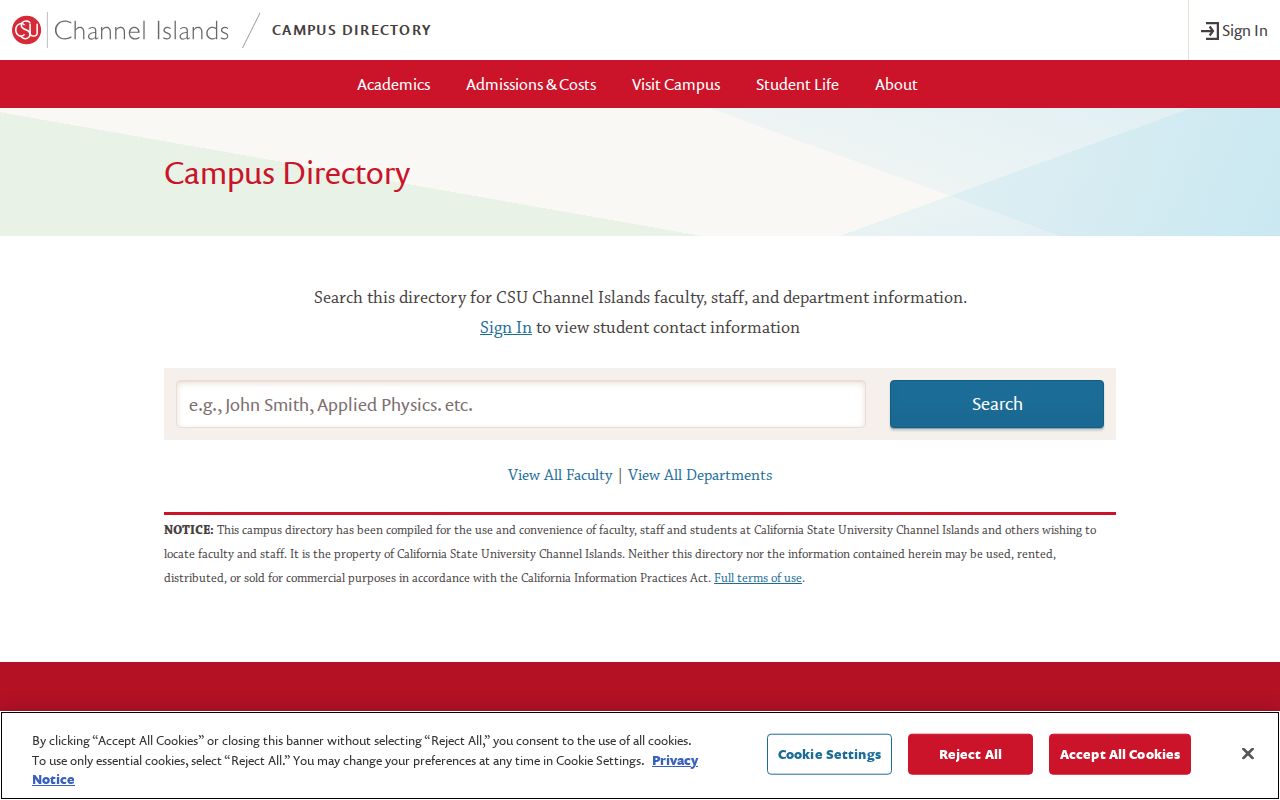Click the Reject All cookies button

970,754
